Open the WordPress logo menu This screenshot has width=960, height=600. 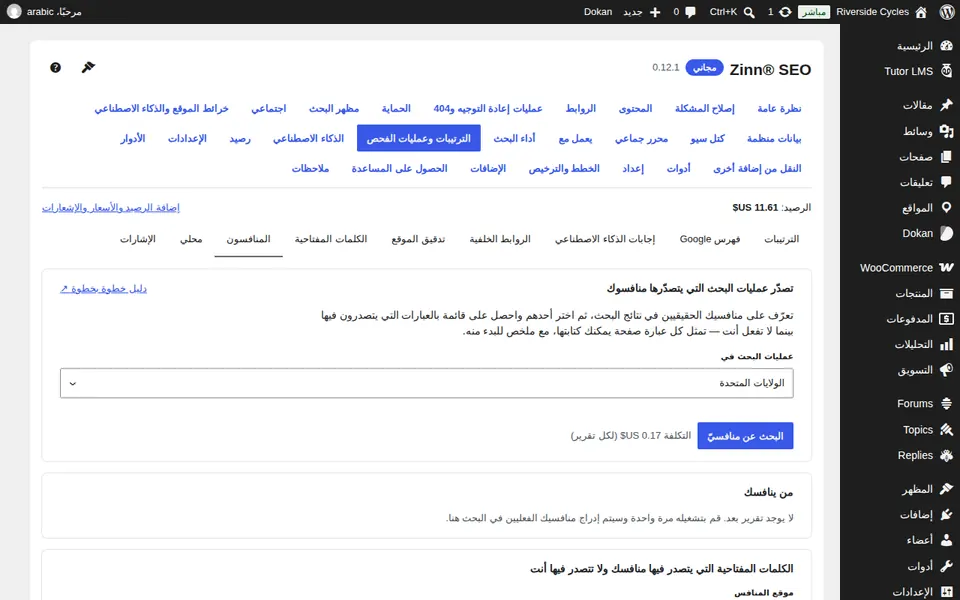pos(947,12)
